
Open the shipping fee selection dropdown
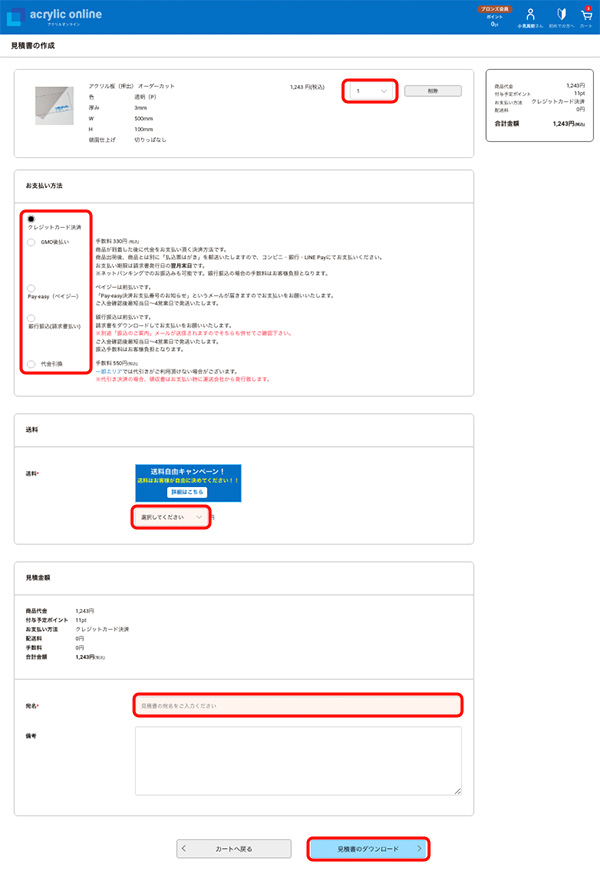[x=171, y=517]
